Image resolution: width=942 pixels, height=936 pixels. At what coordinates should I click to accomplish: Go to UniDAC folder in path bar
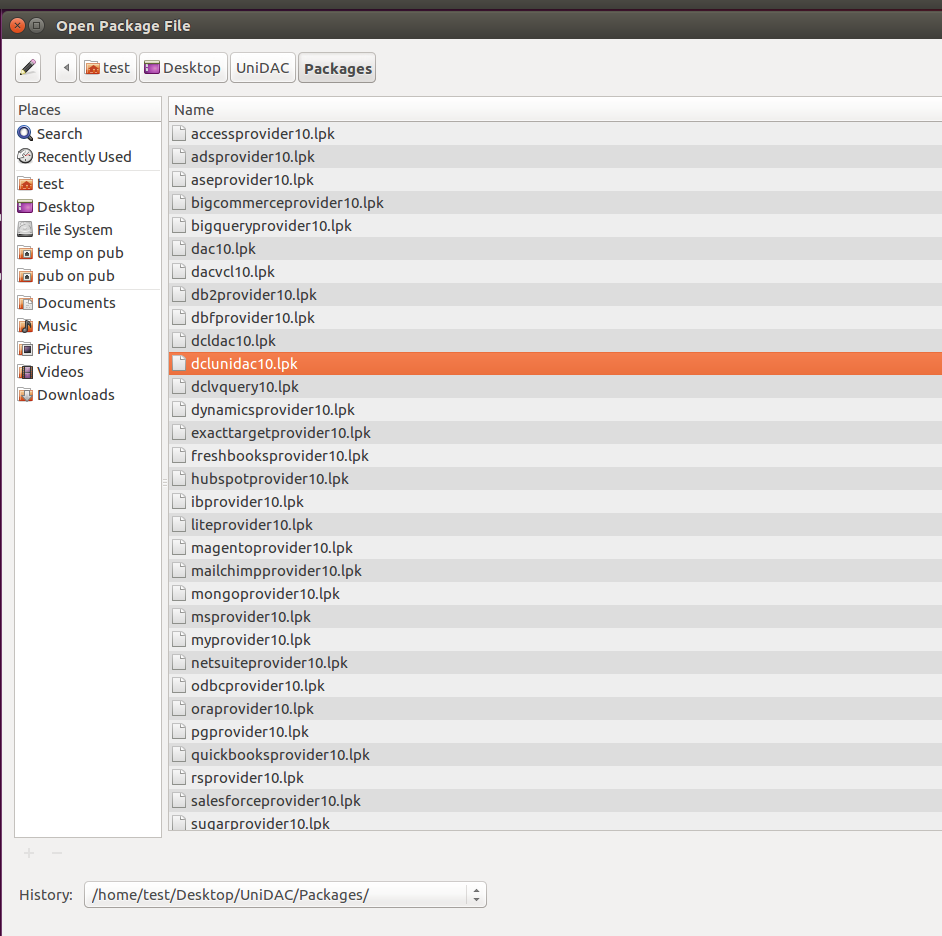tap(263, 68)
